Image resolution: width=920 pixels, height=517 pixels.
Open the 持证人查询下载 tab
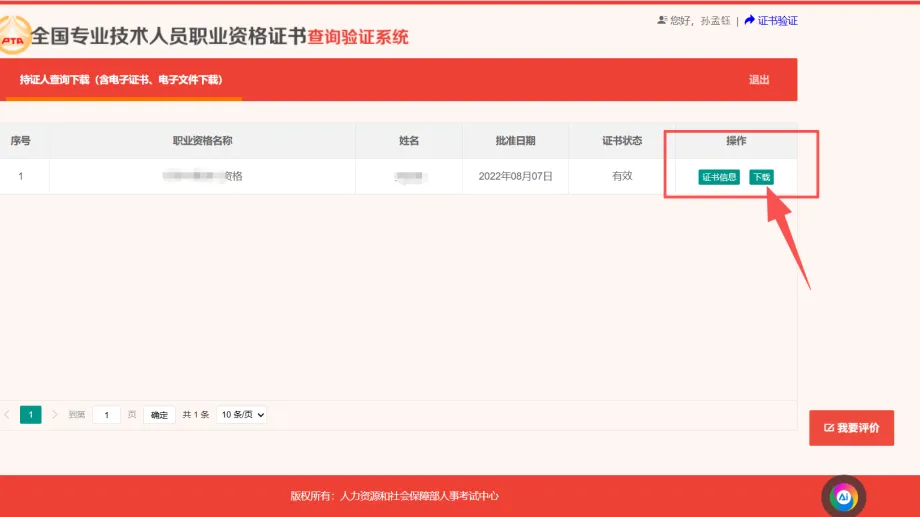point(121,80)
